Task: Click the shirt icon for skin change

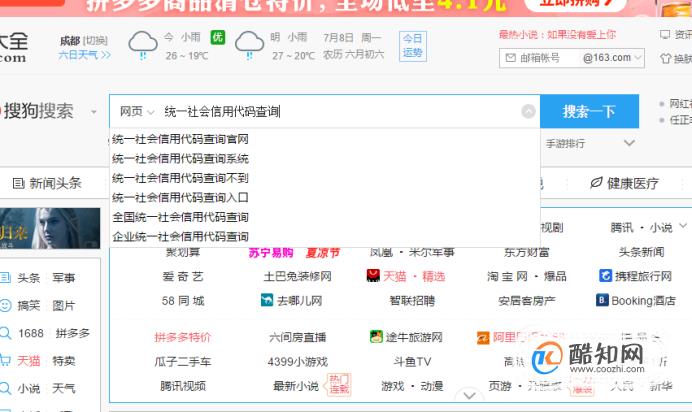Action: coord(666,58)
